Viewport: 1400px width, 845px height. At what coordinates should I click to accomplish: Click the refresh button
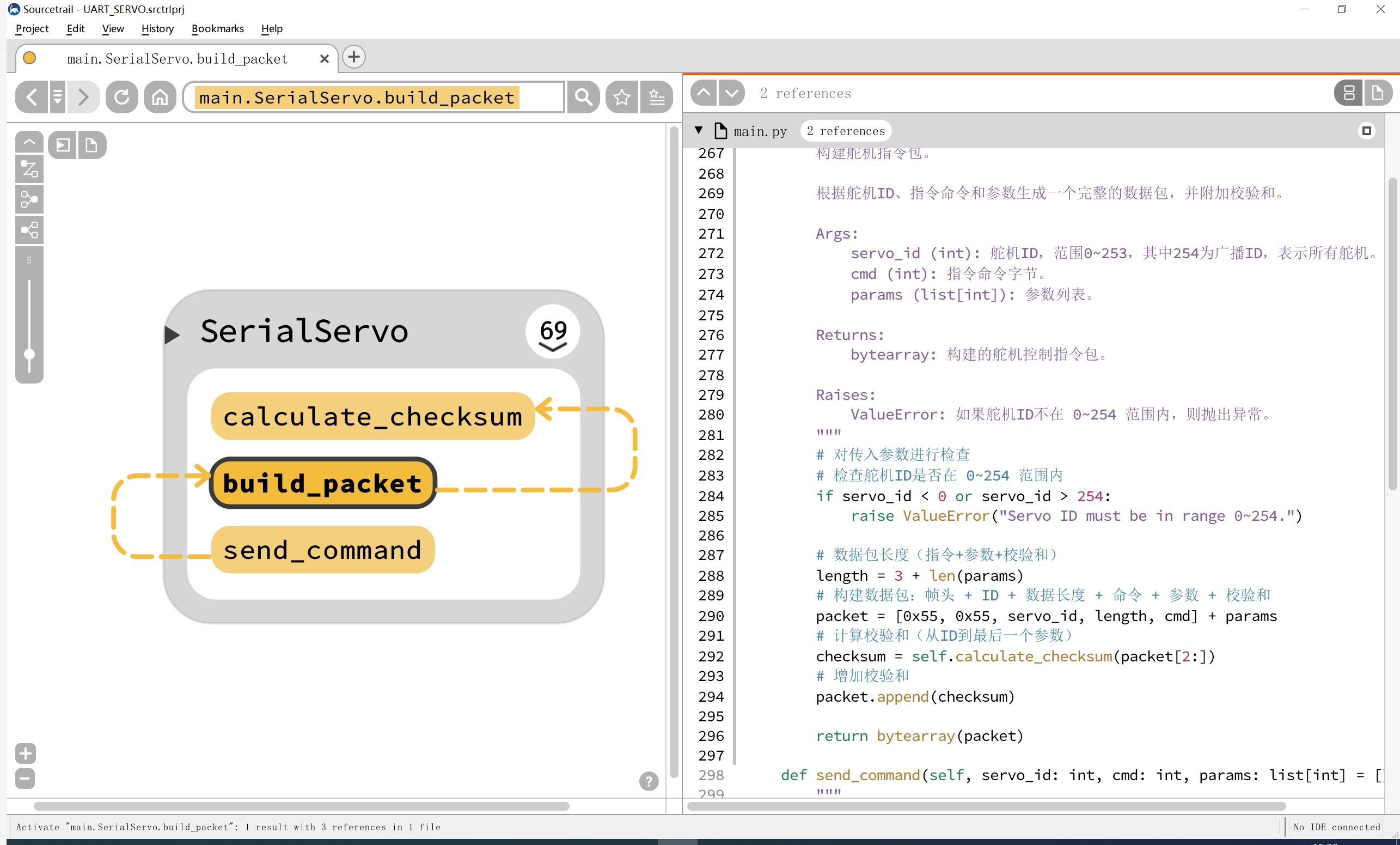pyautogui.click(x=121, y=97)
